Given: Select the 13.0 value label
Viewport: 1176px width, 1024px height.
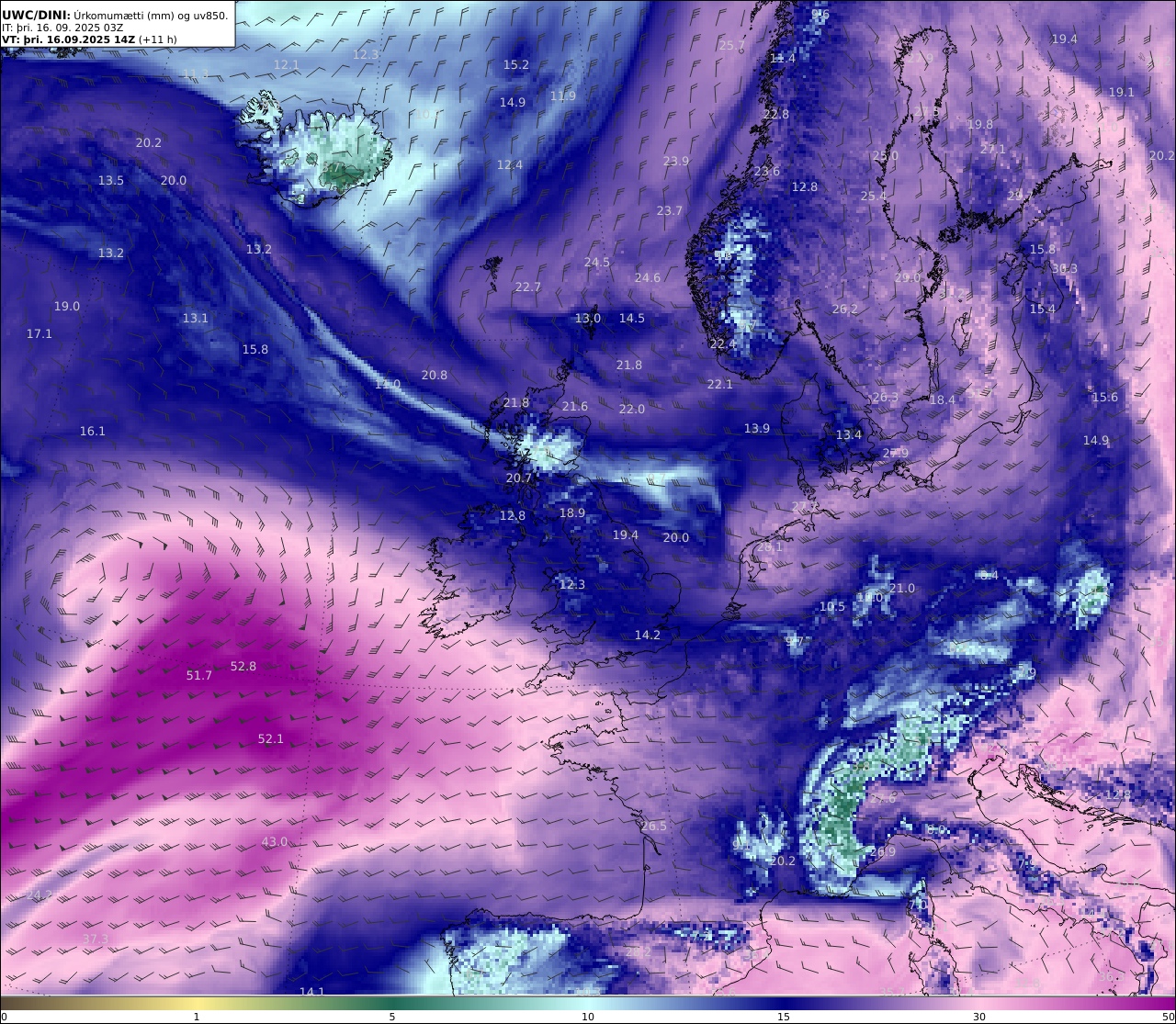Looking at the screenshot, I should coord(588,319).
